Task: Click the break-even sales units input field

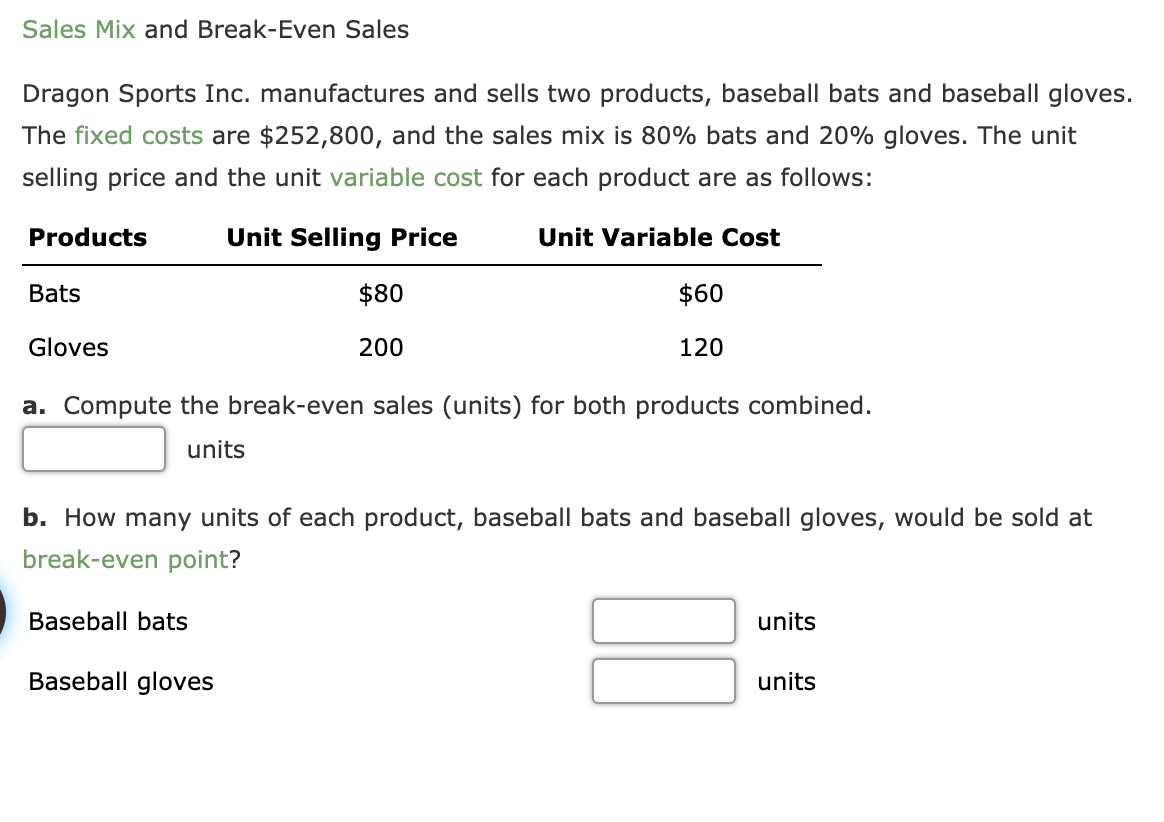Action: pos(94,449)
